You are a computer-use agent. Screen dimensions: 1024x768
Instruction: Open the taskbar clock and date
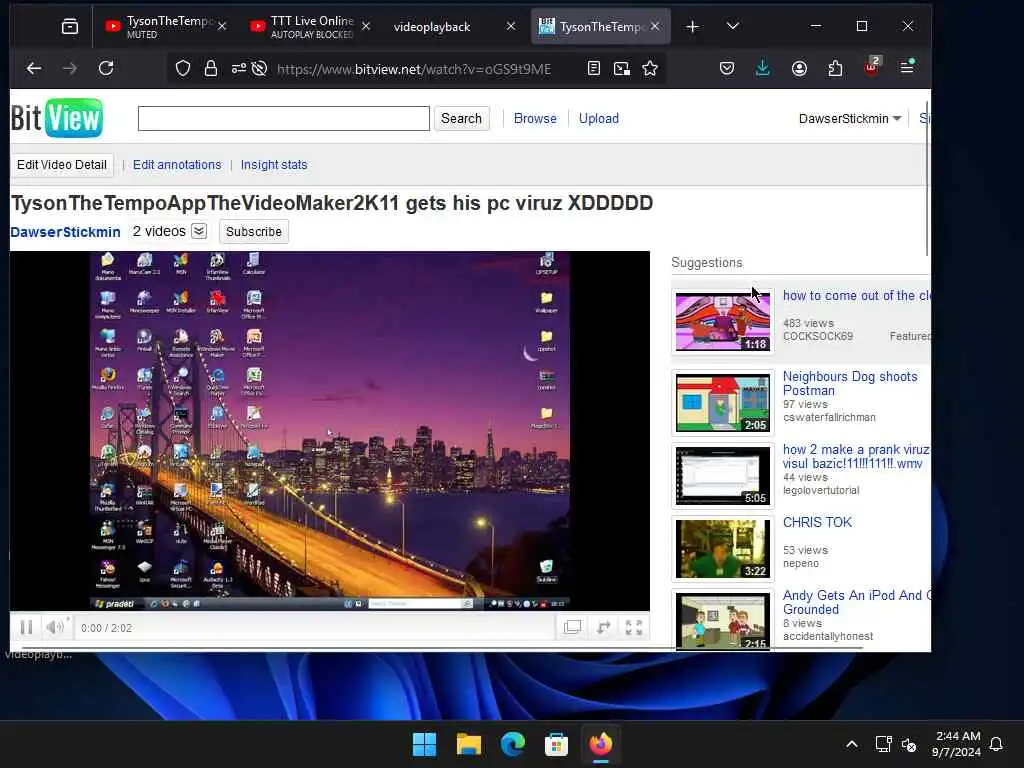tap(957, 744)
